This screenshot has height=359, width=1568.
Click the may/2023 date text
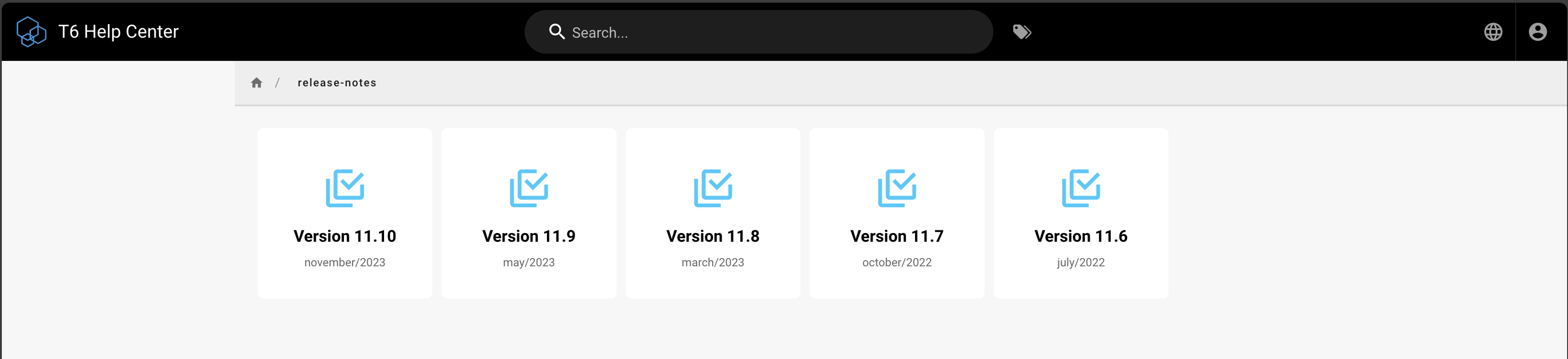tap(528, 262)
